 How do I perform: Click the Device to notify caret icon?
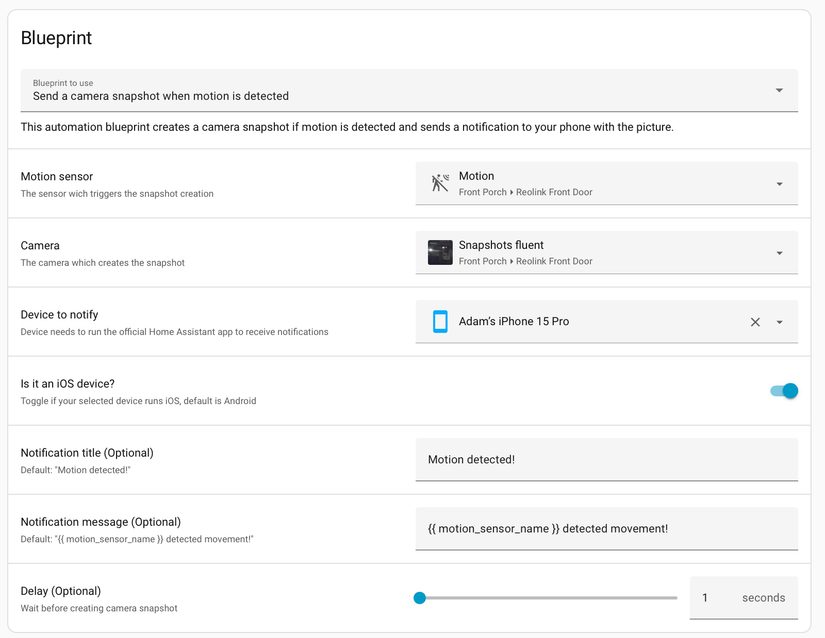[x=780, y=322]
